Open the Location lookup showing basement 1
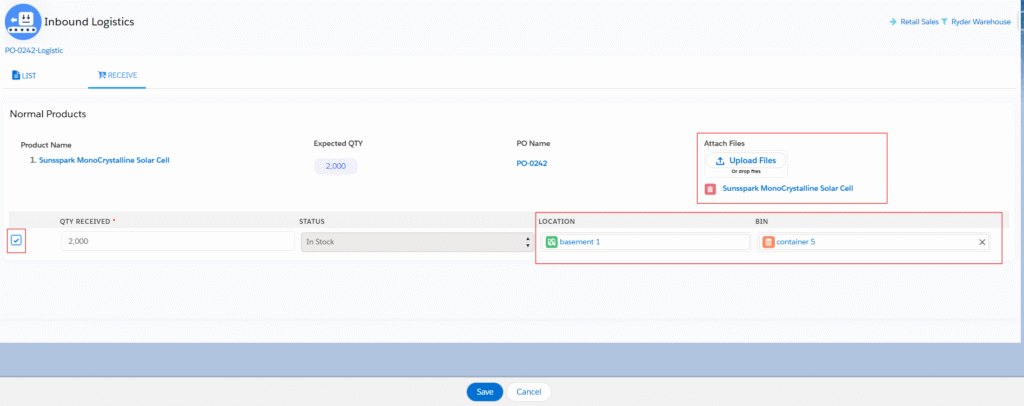 tap(650, 242)
